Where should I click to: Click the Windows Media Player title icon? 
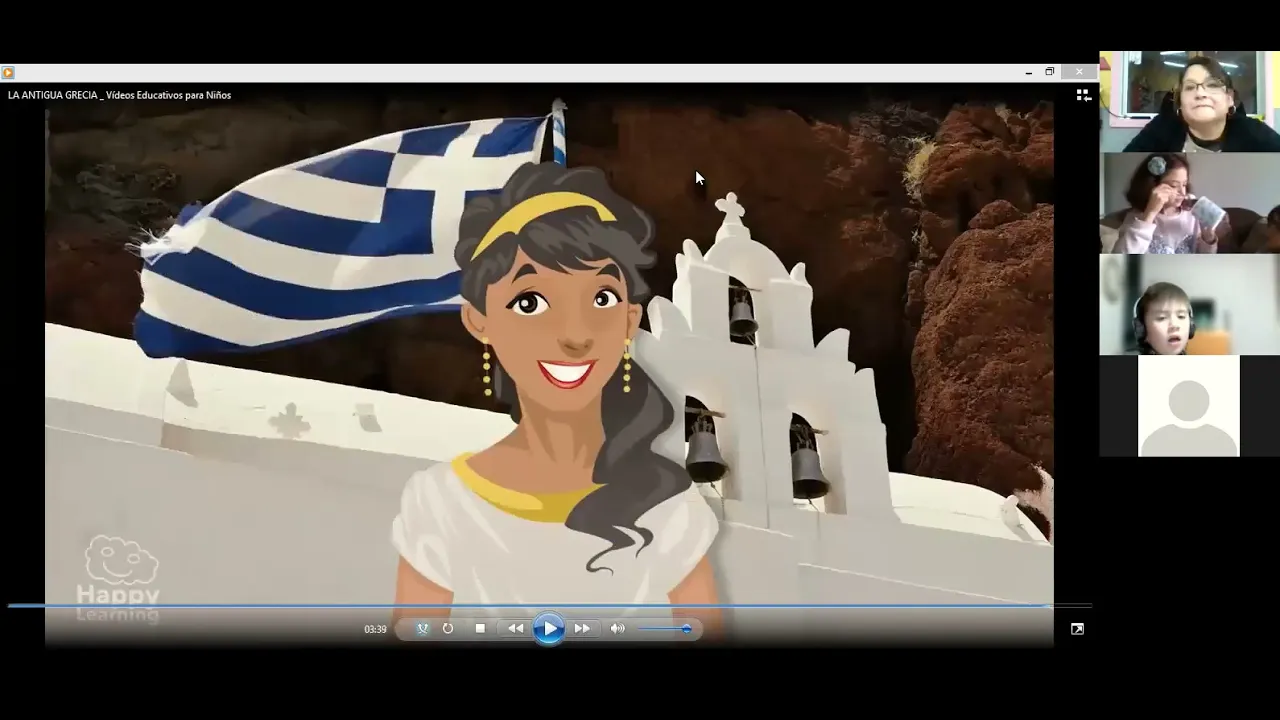[8, 72]
